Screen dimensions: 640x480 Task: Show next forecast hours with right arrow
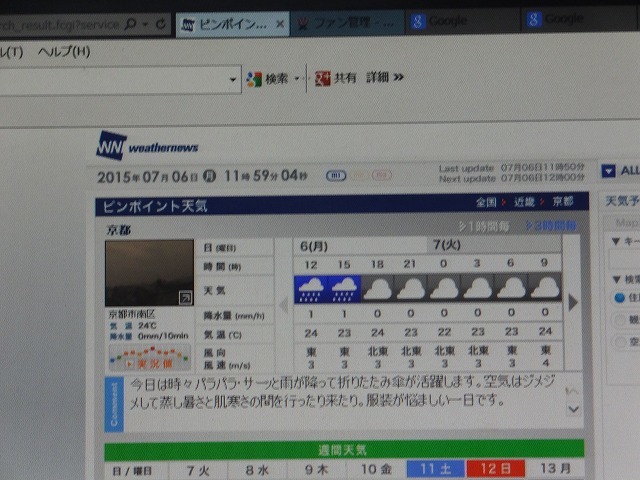coord(573,302)
